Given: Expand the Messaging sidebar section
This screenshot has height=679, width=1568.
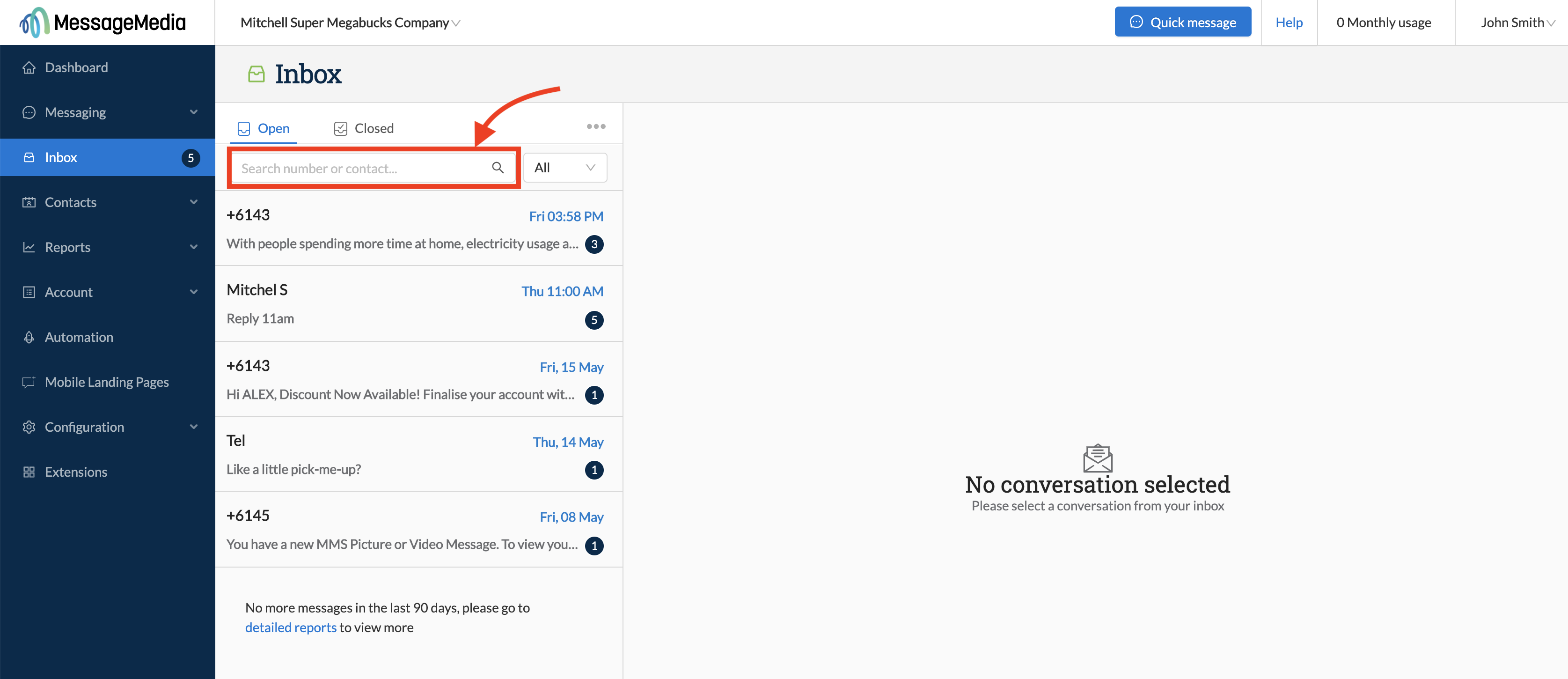Looking at the screenshot, I should pyautogui.click(x=194, y=112).
